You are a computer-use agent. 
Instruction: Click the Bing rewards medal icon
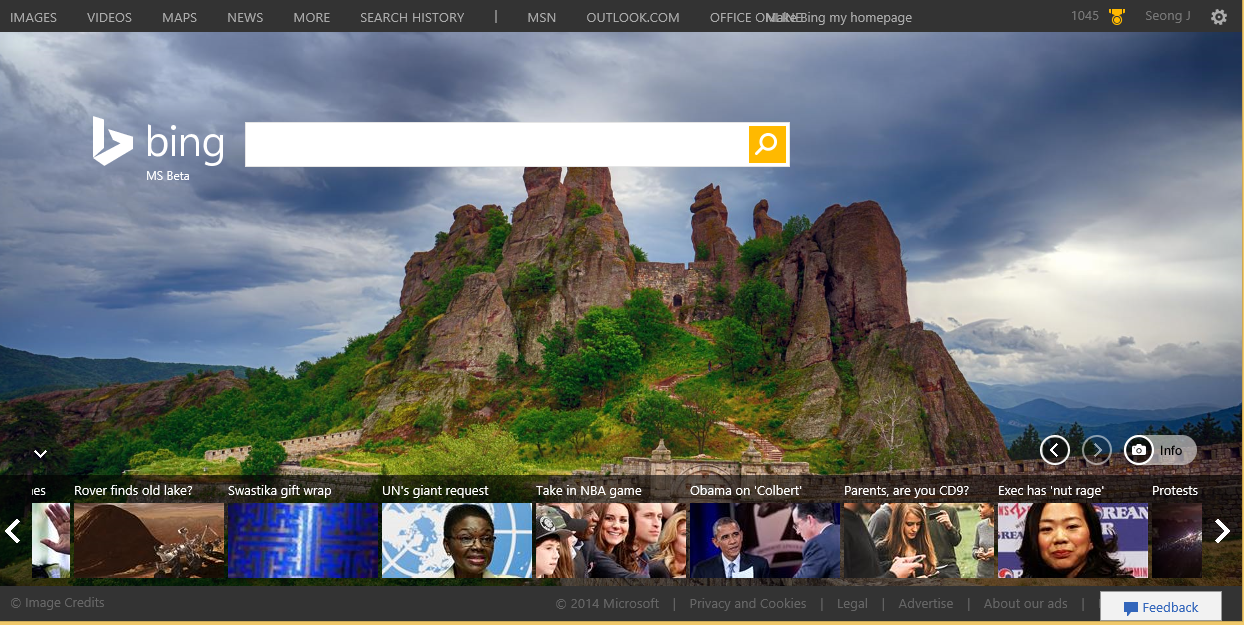point(1117,17)
